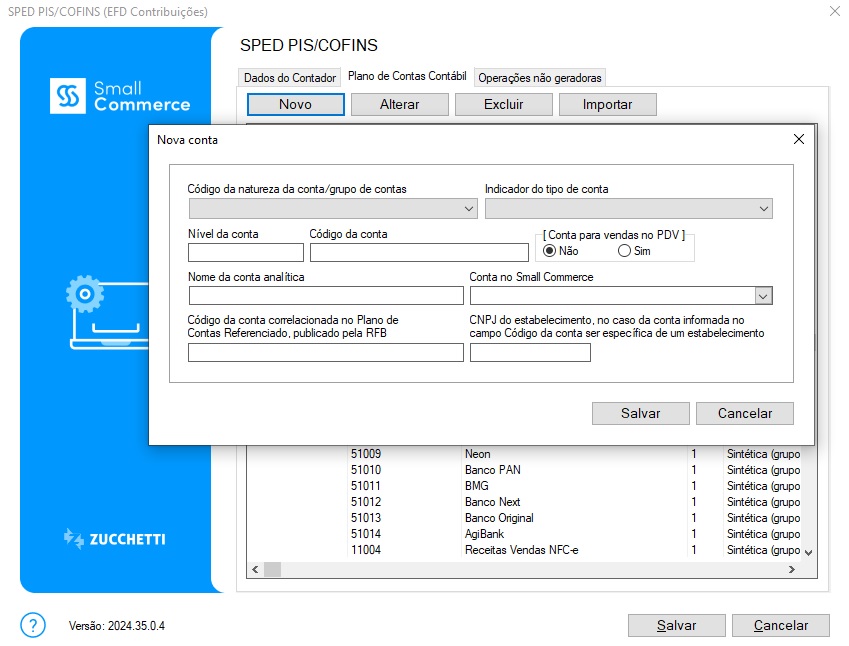This screenshot has width=849, height=646.
Task: Select the Sim radio button
Action: pos(625,251)
